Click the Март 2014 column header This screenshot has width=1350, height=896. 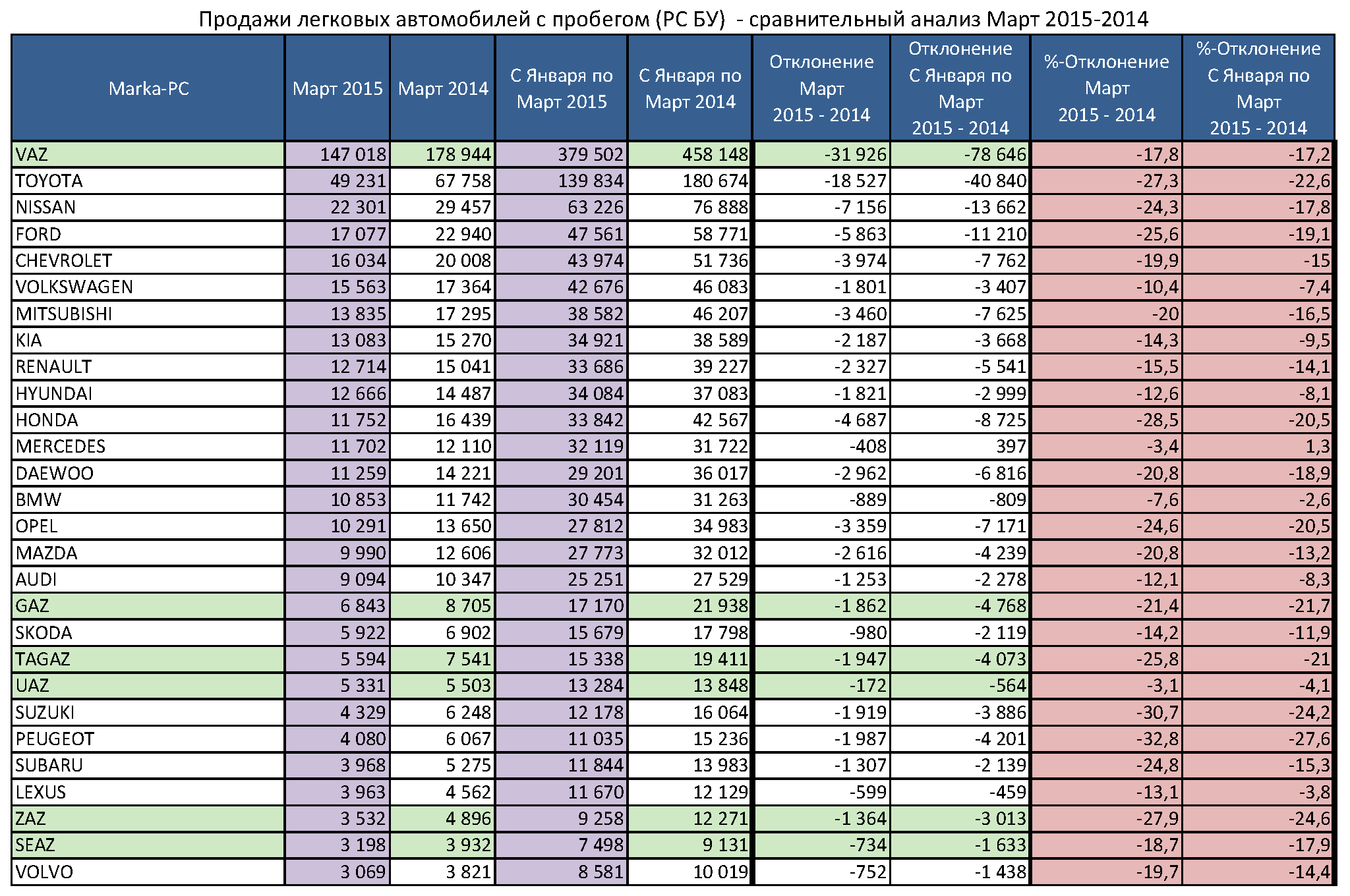(442, 88)
